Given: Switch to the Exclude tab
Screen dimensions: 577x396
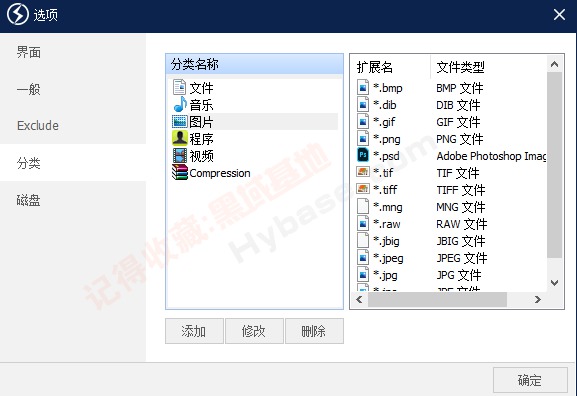Looking at the screenshot, I should point(73,125).
